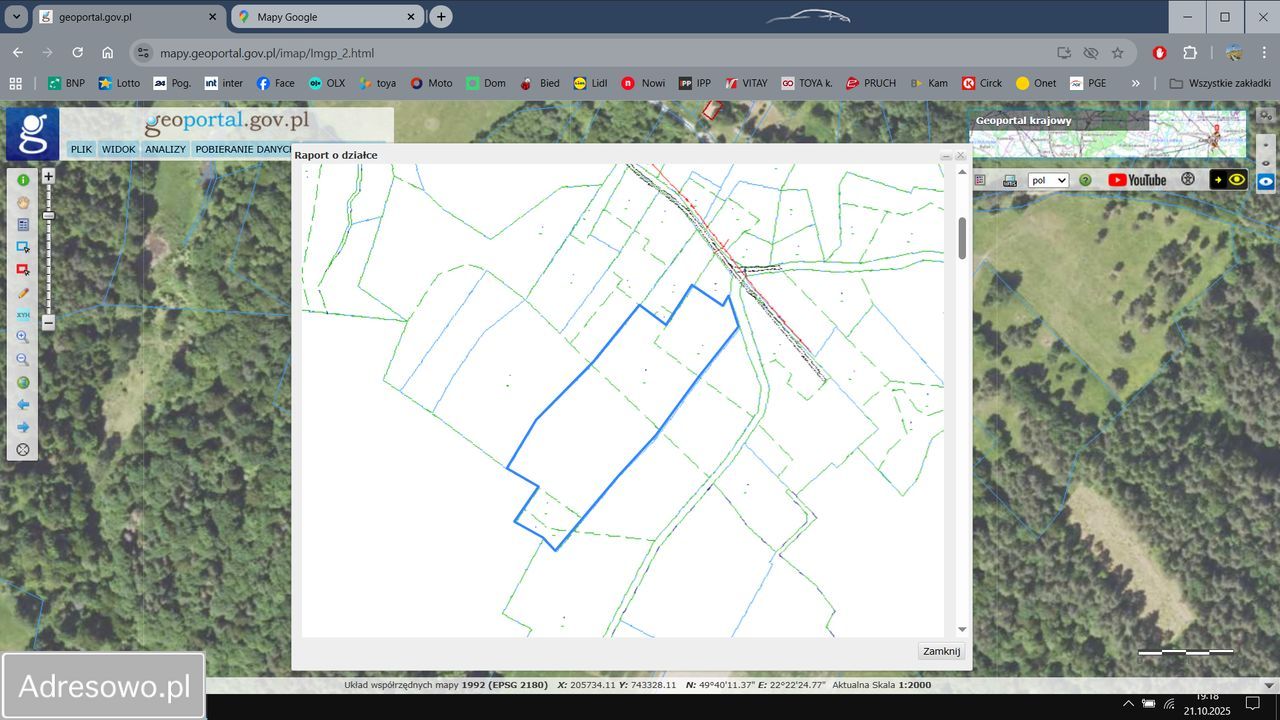
Task: Open the 'pol' language dropdown
Action: click(1048, 180)
